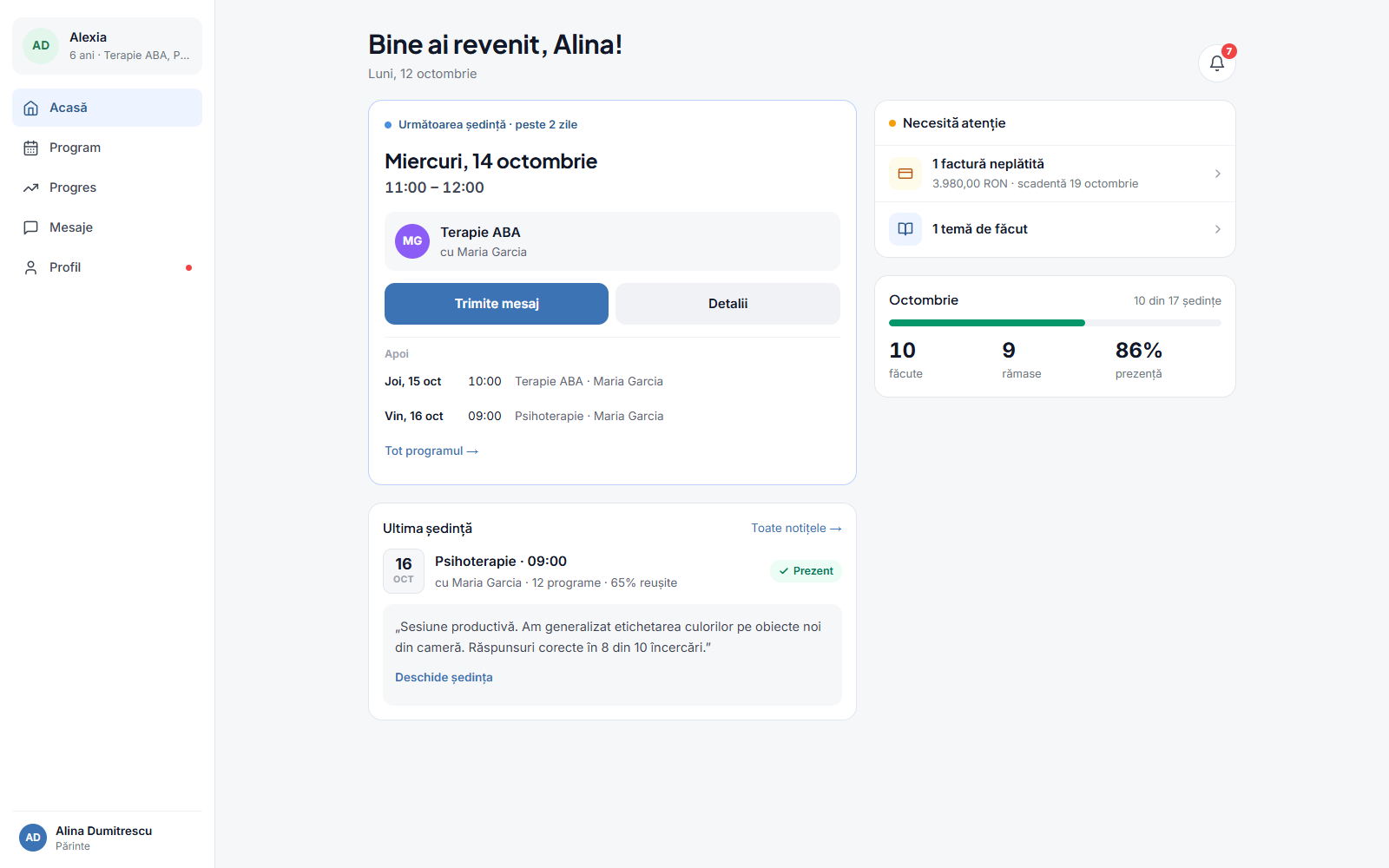Click the unpaid invoice card icon
Image resolution: width=1389 pixels, height=868 pixels.
click(905, 174)
